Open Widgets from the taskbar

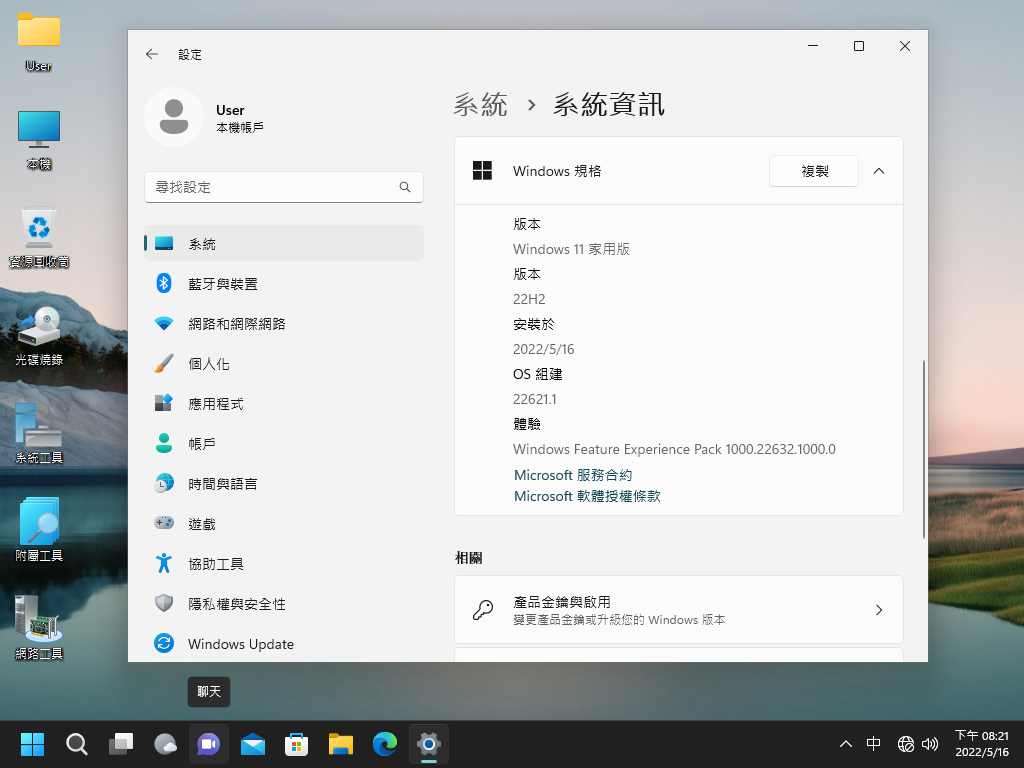(x=165, y=744)
